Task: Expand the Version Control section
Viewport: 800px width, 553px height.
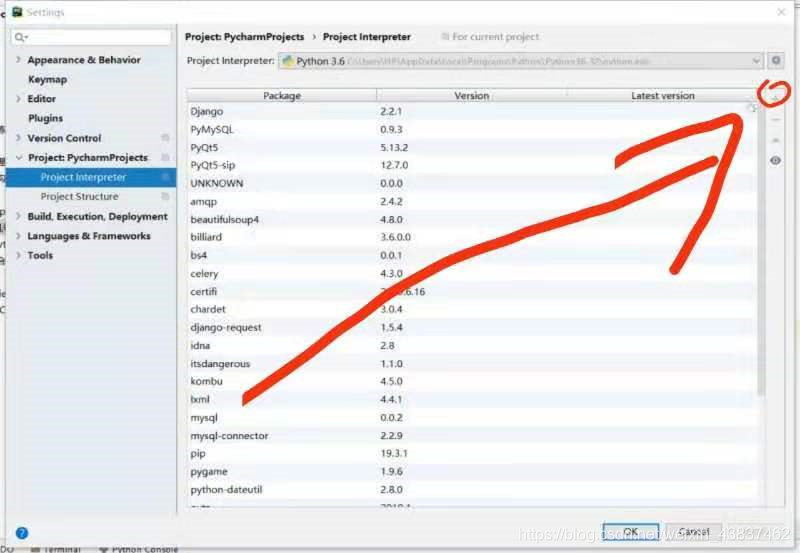Action: (18, 138)
